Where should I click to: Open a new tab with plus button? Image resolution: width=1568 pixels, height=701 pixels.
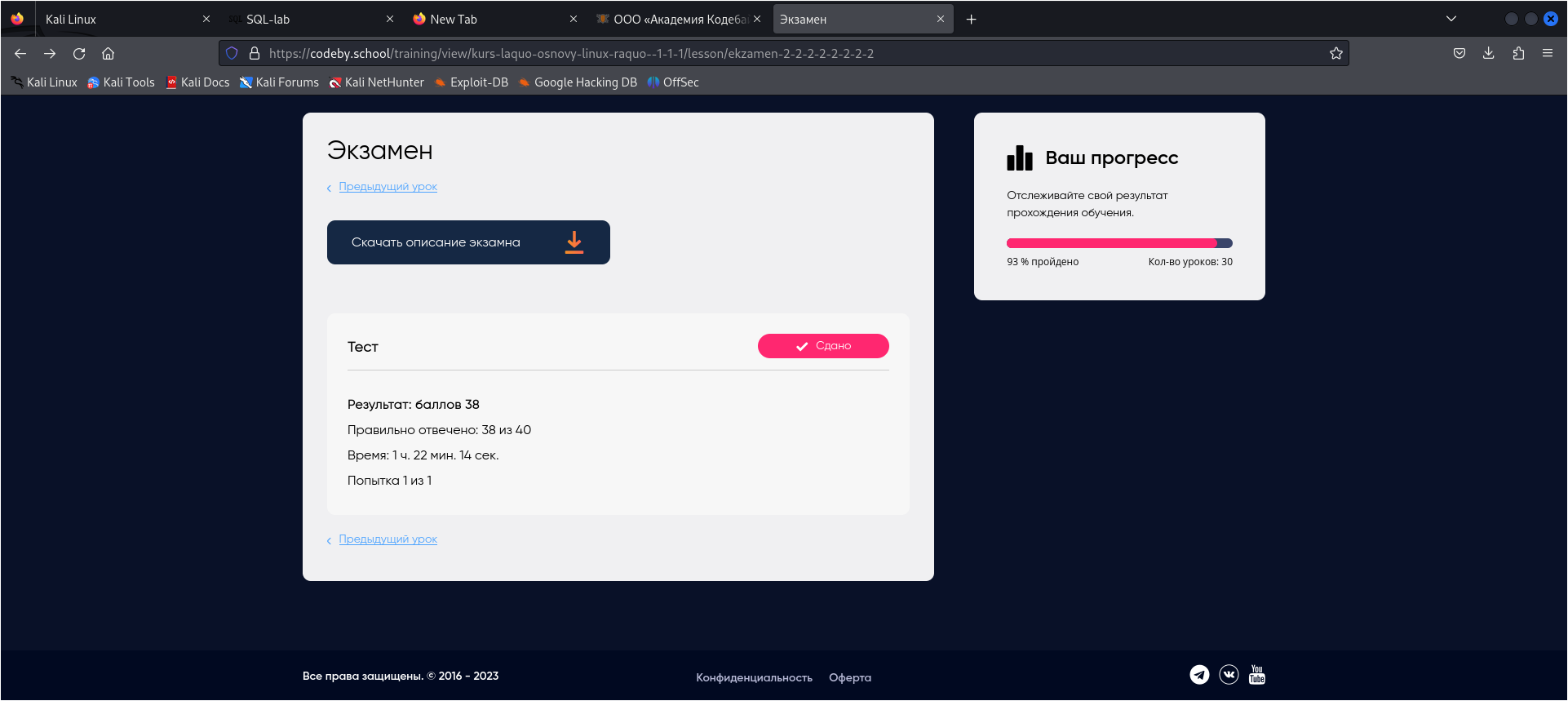[x=971, y=19]
